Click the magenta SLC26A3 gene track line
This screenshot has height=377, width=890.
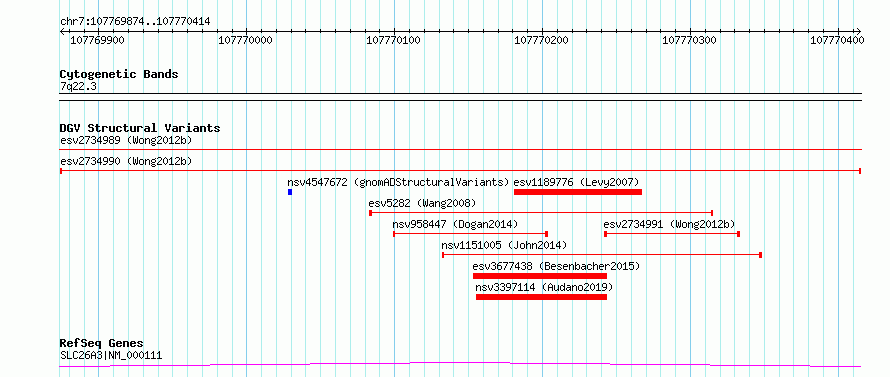(x=460, y=364)
